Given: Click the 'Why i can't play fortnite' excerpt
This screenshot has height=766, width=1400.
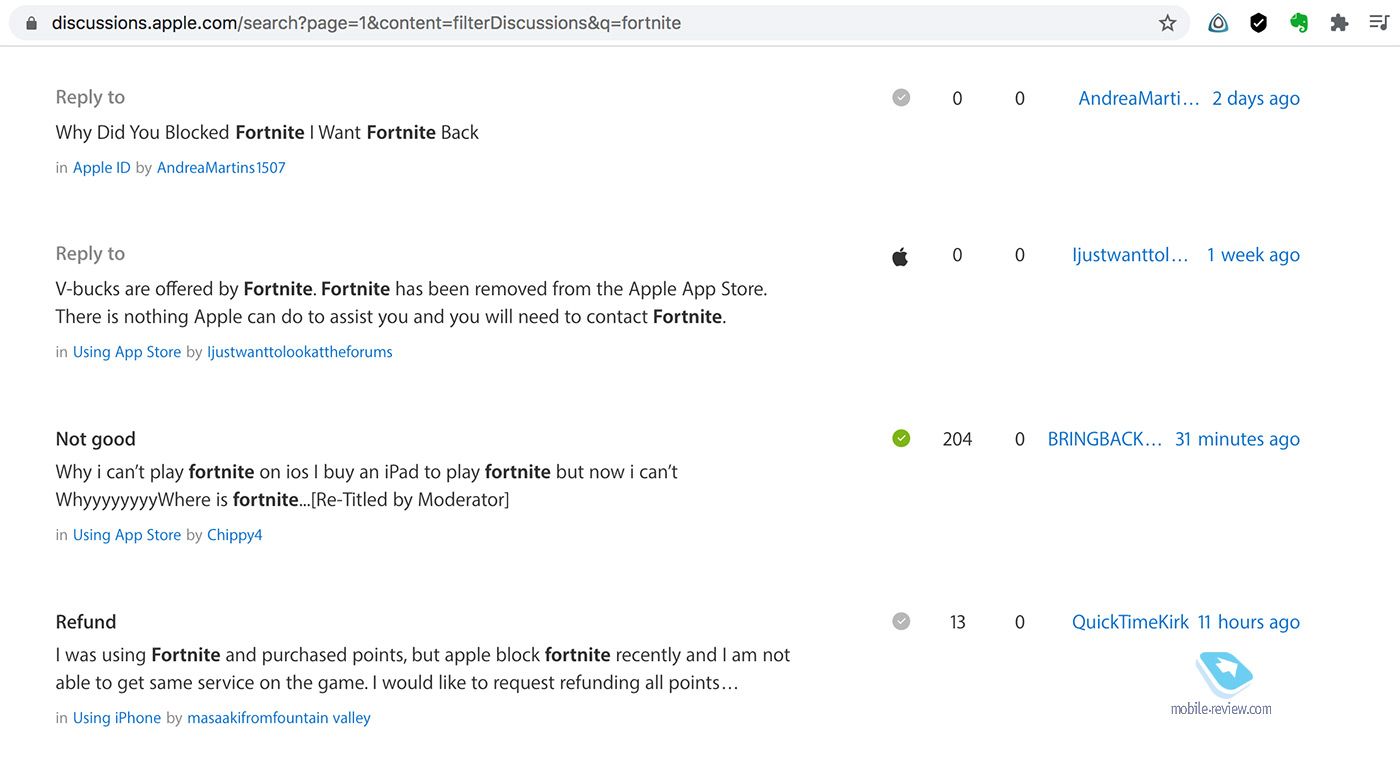Looking at the screenshot, I should click(366, 485).
